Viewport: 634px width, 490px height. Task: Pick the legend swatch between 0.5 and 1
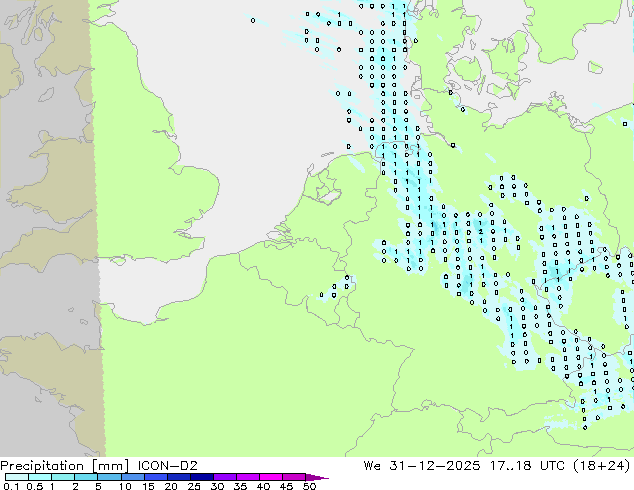(40, 477)
